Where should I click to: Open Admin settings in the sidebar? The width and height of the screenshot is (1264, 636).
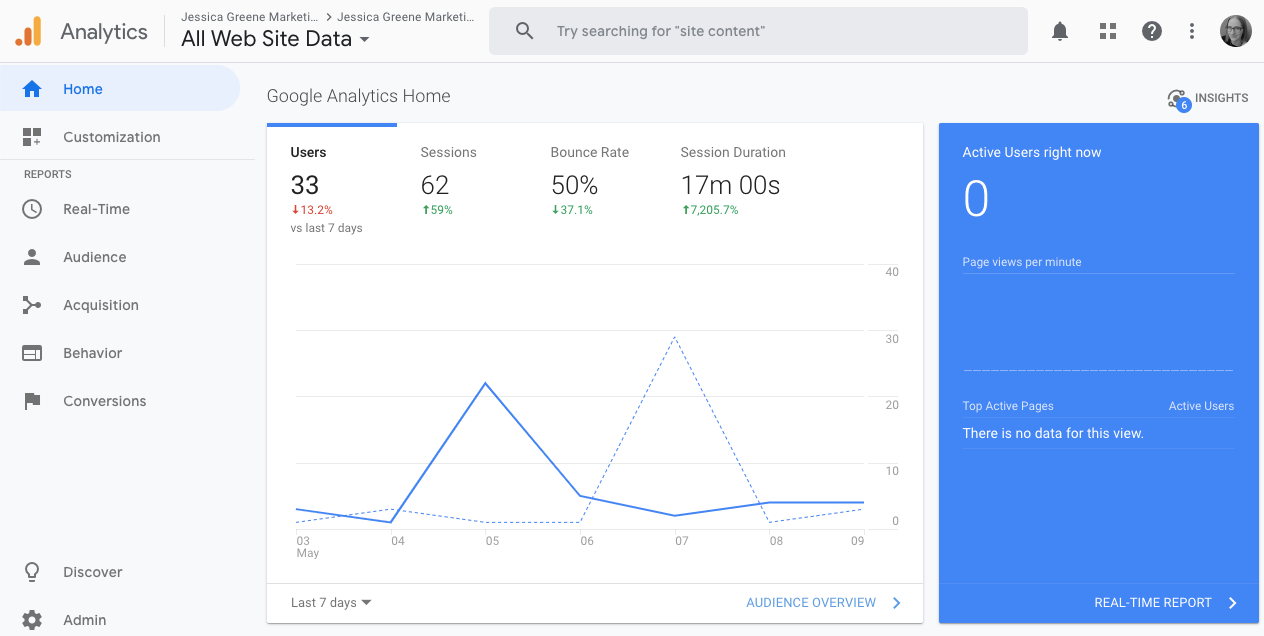120,620
